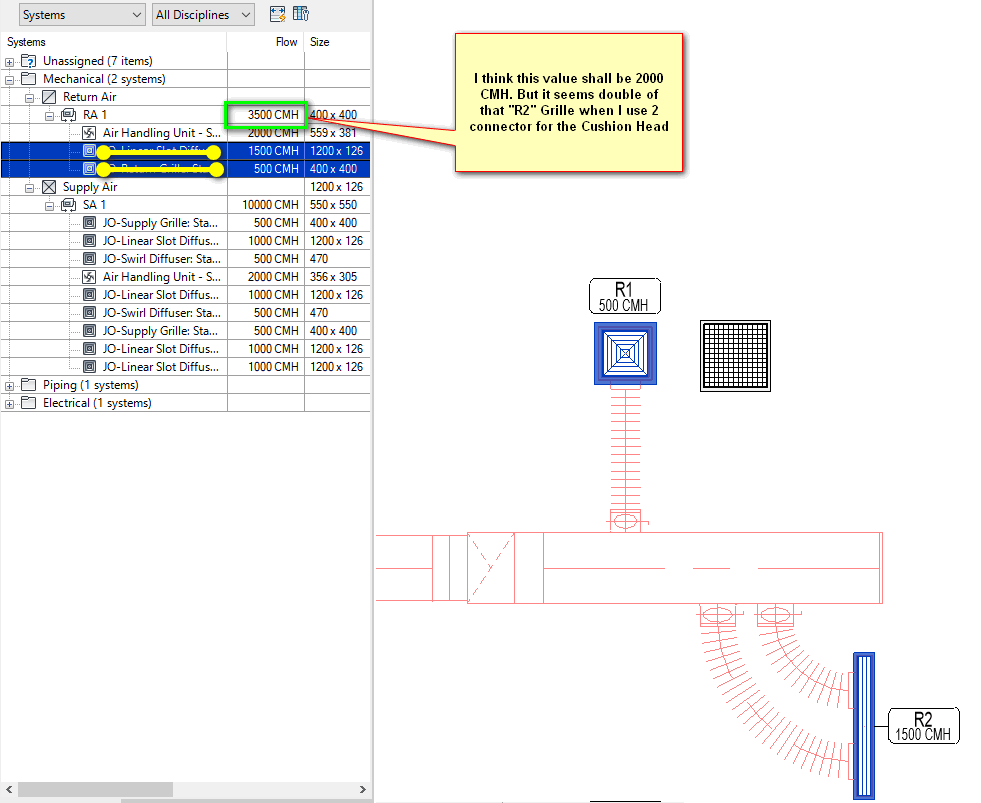
Task: Select the blue R1 return grille in drawing
Action: pos(625,354)
